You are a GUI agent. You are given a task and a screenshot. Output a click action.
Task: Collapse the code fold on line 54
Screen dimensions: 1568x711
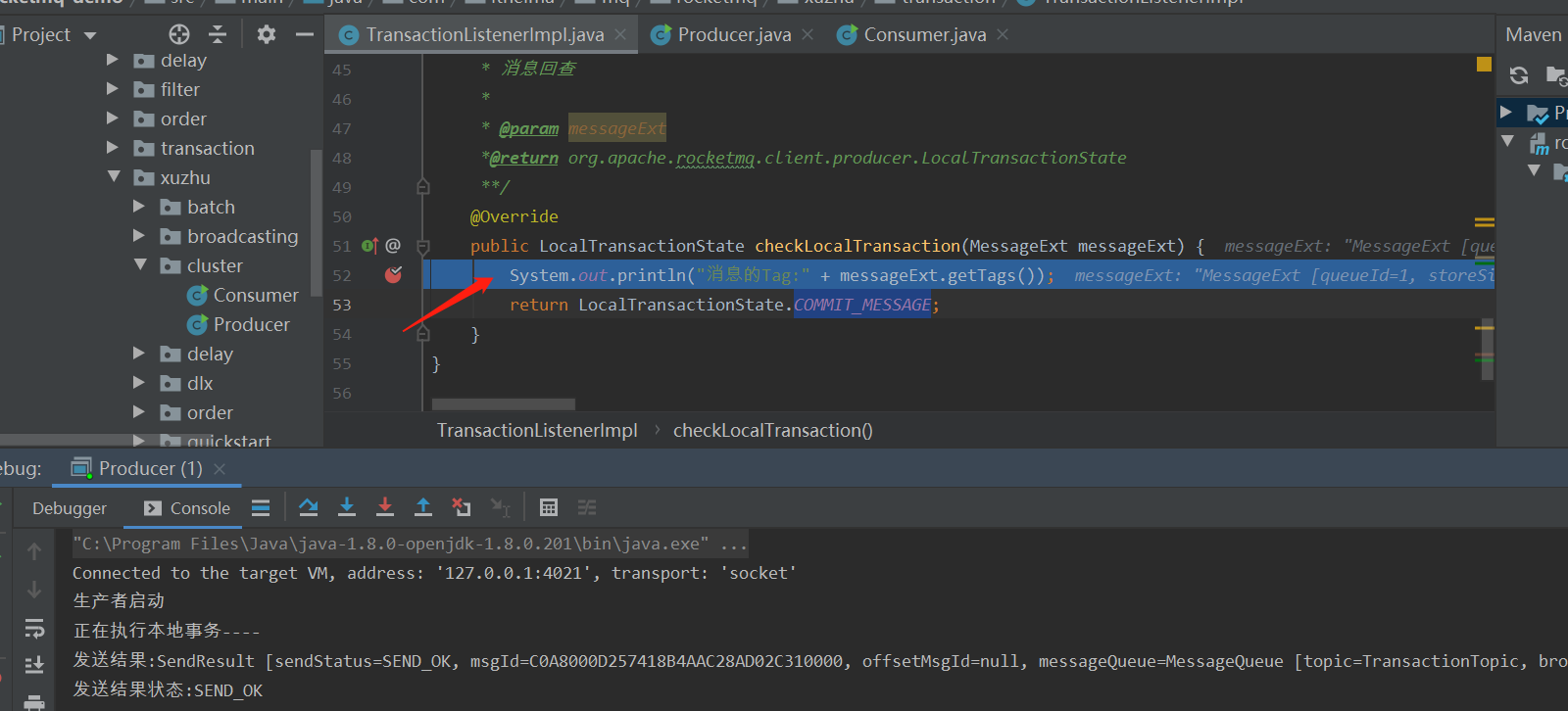tap(423, 334)
